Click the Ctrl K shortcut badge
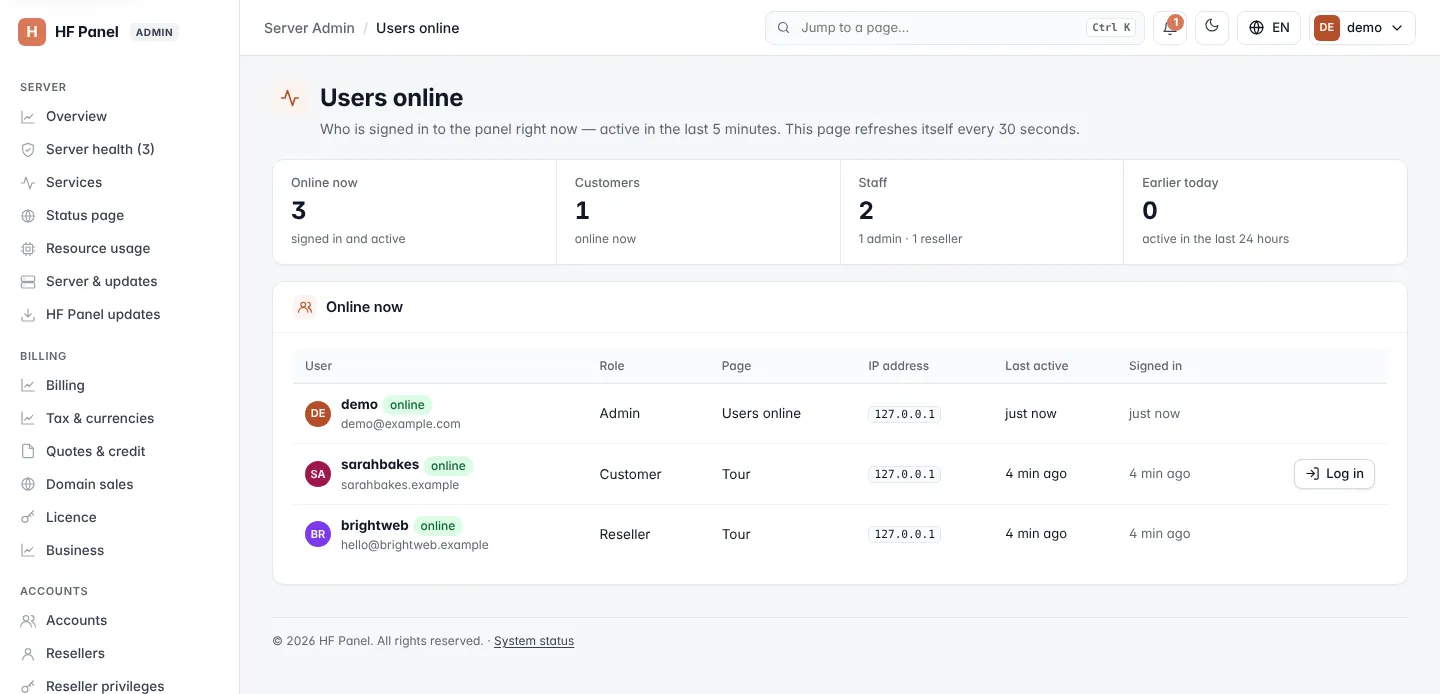 (1112, 28)
